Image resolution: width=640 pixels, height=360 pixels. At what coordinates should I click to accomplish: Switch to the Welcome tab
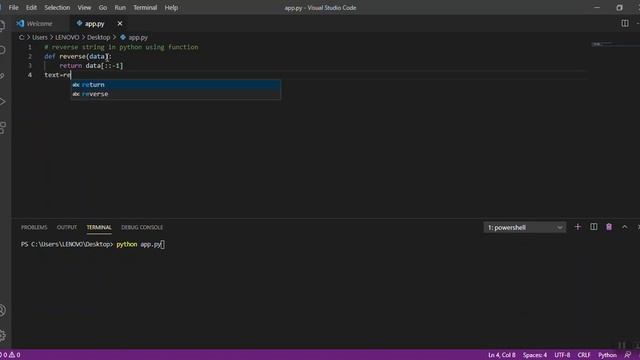(40, 24)
